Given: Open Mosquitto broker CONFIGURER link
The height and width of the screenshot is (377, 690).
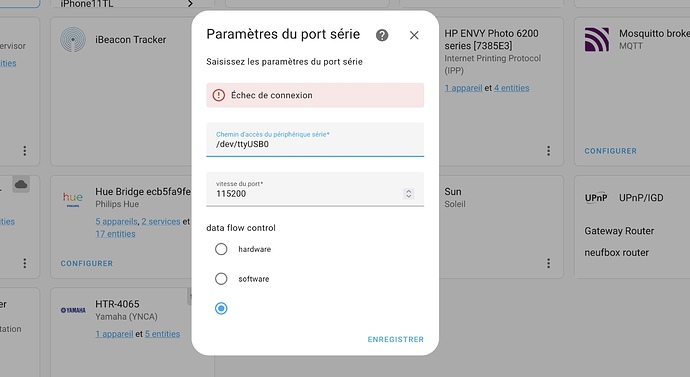Looking at the screenshot, I should [x=610, y=151].
